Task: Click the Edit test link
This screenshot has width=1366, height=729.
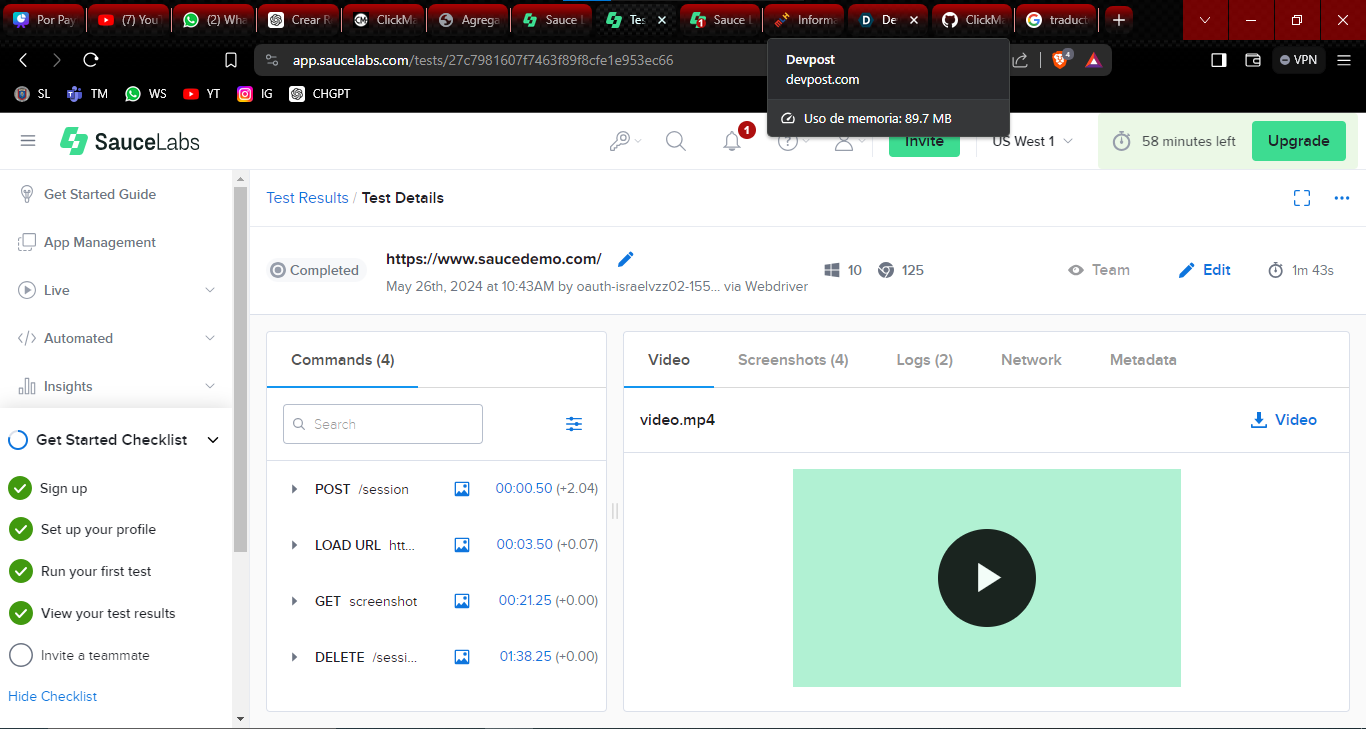Action: tap(1205, 270)
